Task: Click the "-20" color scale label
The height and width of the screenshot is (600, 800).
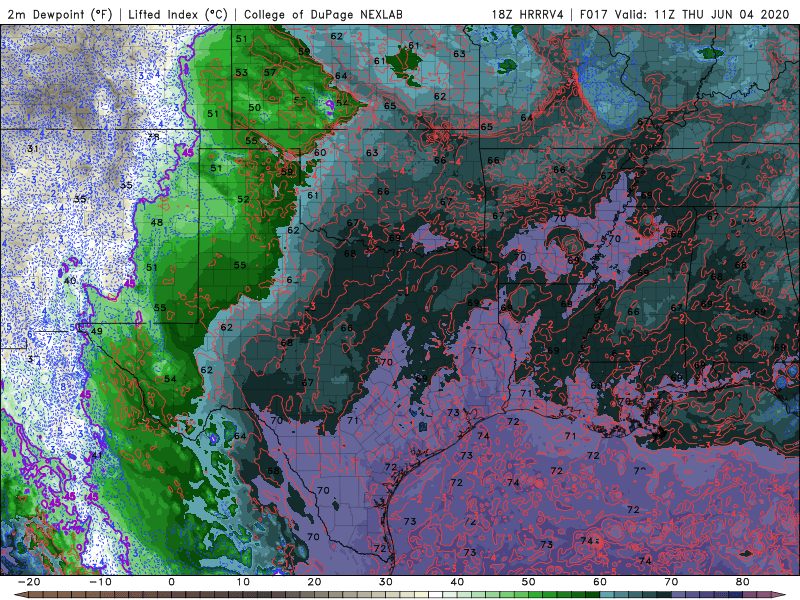Action: (28, 582)
